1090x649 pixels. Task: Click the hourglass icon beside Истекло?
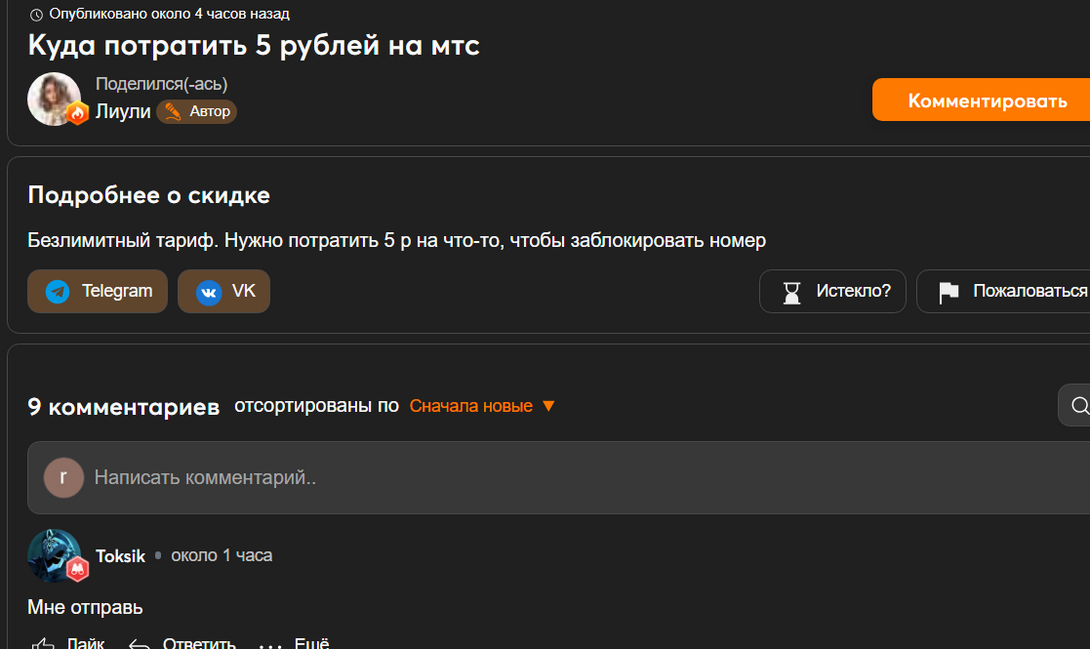pyautogui.click(x=792, y=293)
